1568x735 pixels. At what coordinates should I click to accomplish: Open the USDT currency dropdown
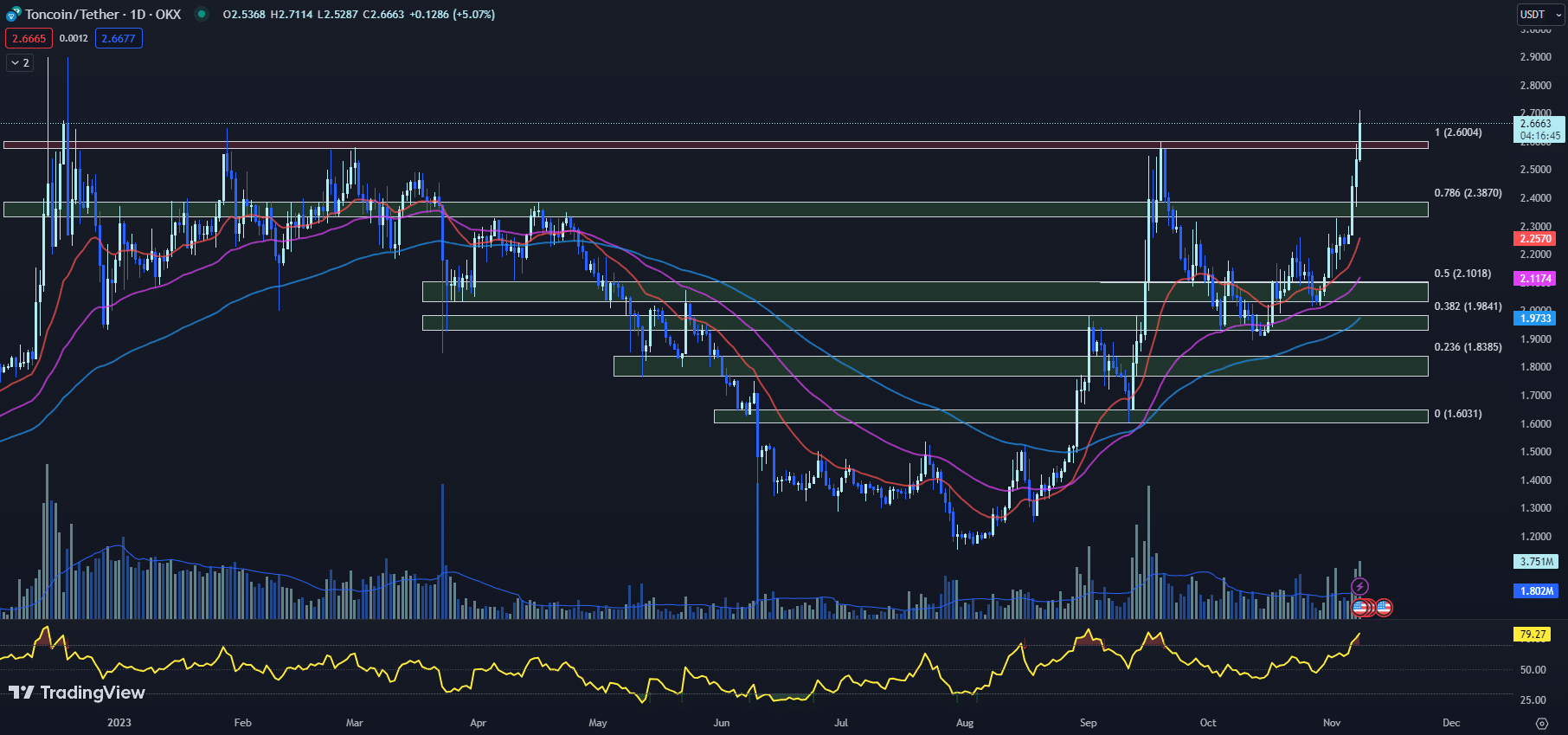1541,15
